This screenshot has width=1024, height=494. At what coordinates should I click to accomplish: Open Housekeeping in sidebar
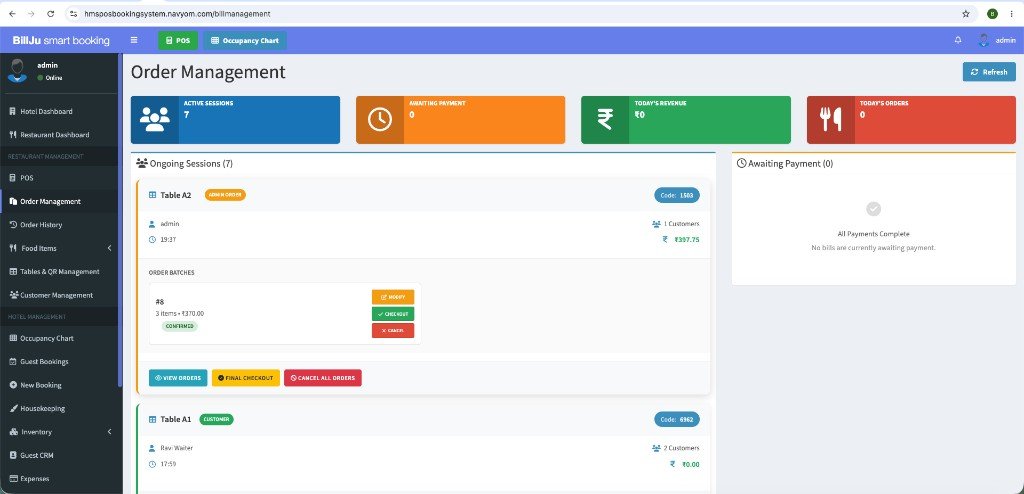point(59,409)
